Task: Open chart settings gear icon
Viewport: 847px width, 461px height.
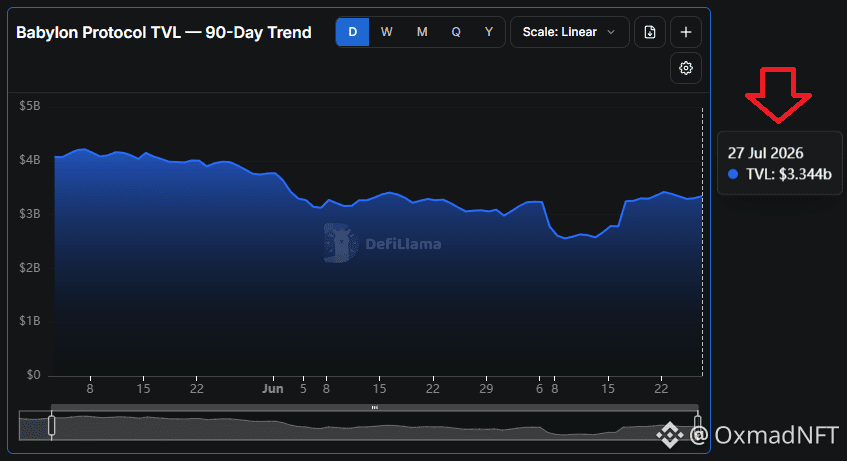Action: [x=685, y=68]
